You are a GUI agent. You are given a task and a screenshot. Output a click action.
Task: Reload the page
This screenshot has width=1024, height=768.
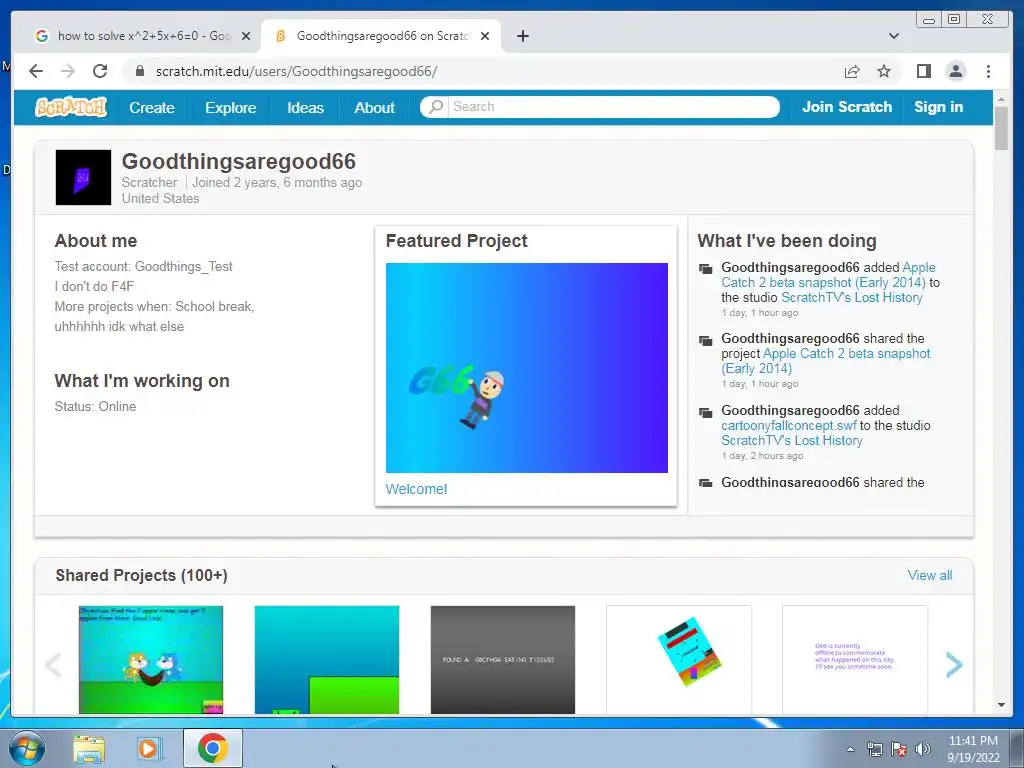[x=100, y=71]
